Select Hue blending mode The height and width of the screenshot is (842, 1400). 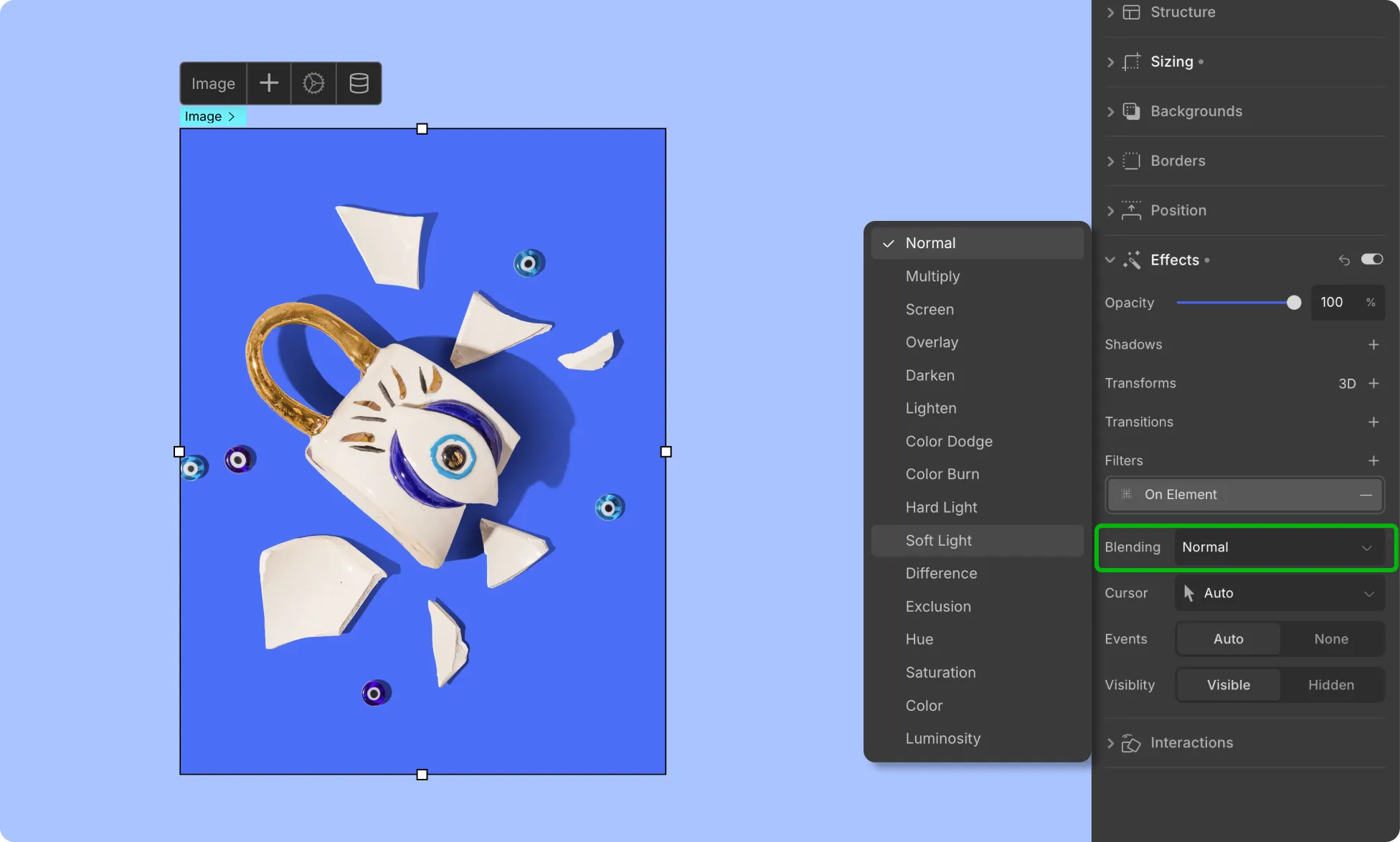(x=978, y=639)
